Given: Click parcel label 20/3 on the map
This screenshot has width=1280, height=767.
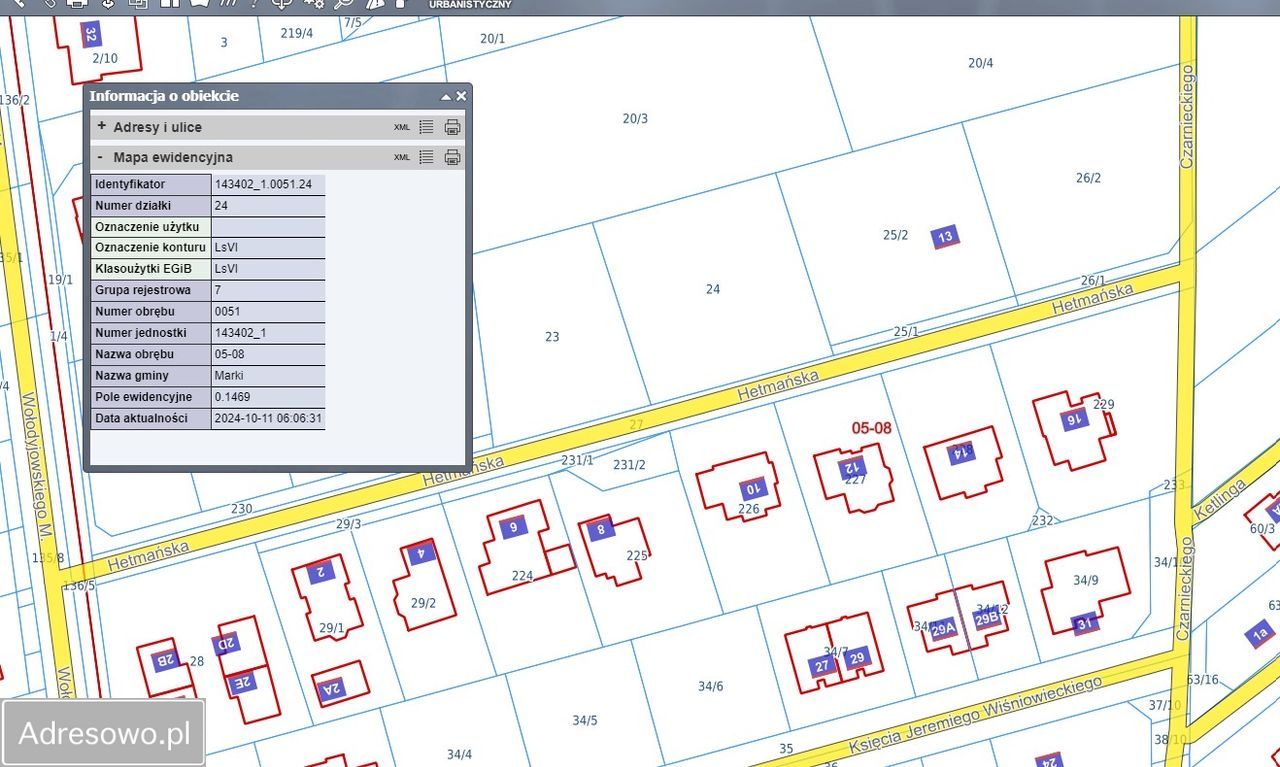Looking at the screenshot, I should click(635, 118).
